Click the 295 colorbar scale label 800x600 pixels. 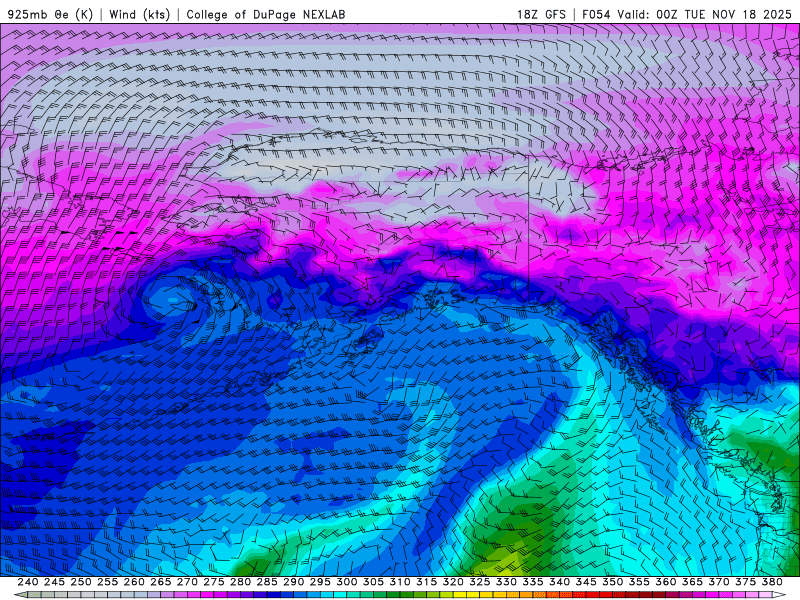pos(320,582)
